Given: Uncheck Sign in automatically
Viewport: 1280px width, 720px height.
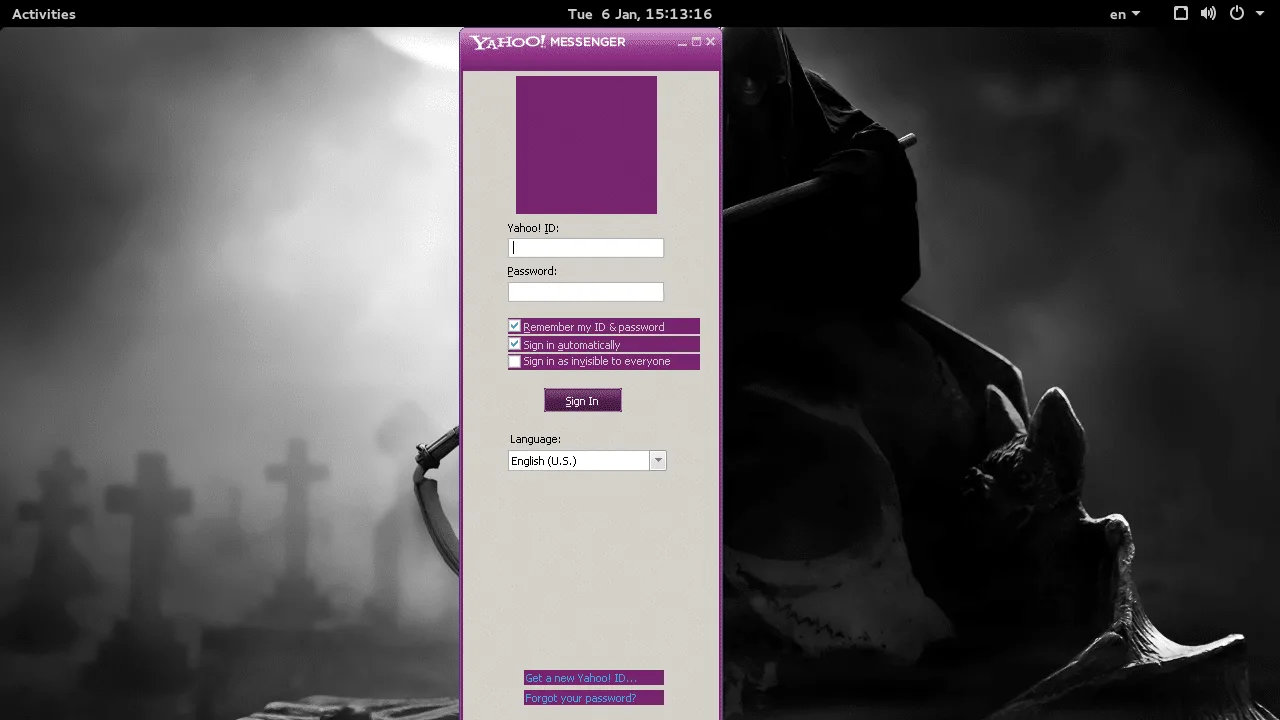Looking at the screenshot, I should point(515,344).
